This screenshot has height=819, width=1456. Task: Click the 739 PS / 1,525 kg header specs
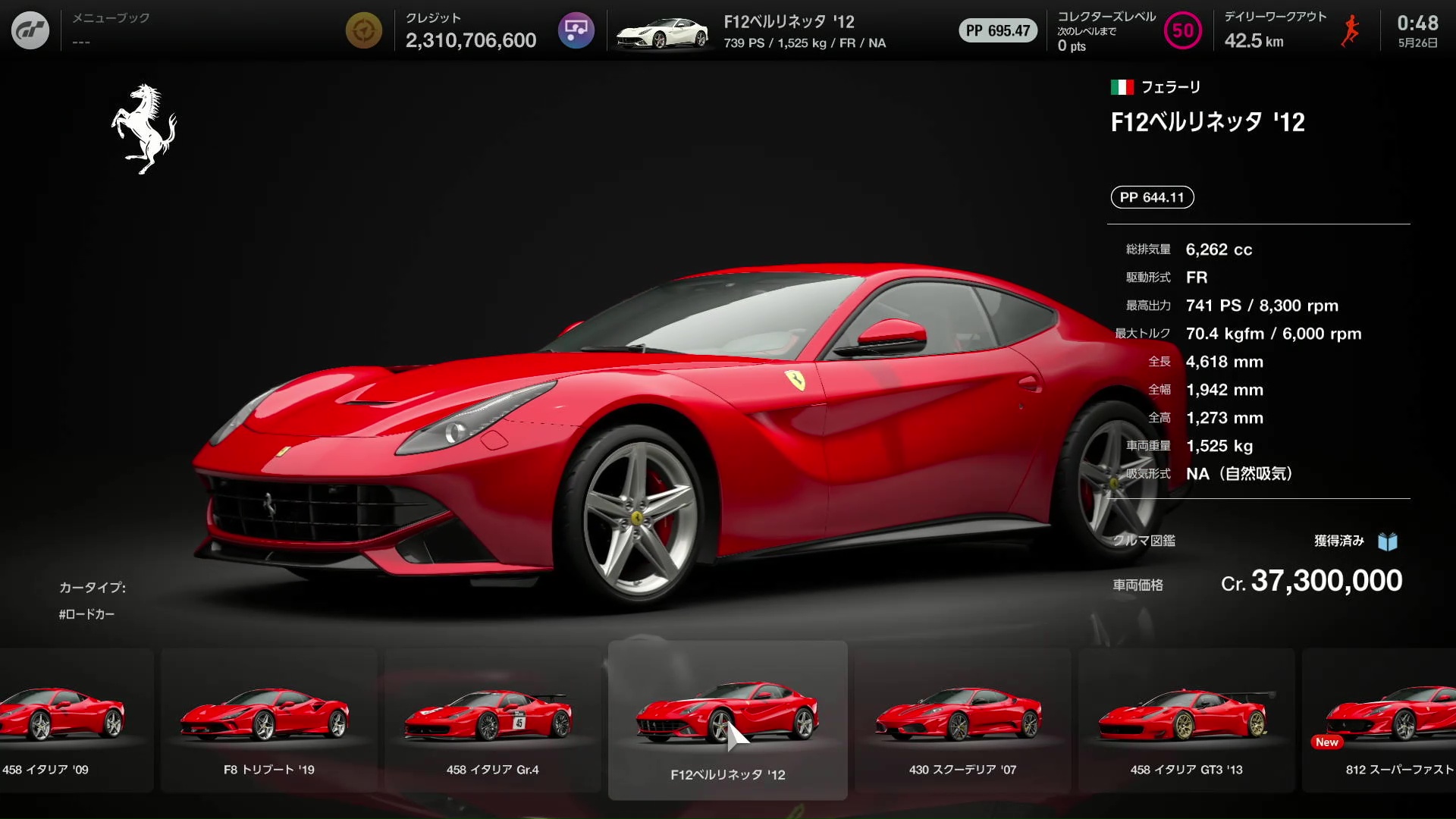pyautogui.click(x=805, y=43)
